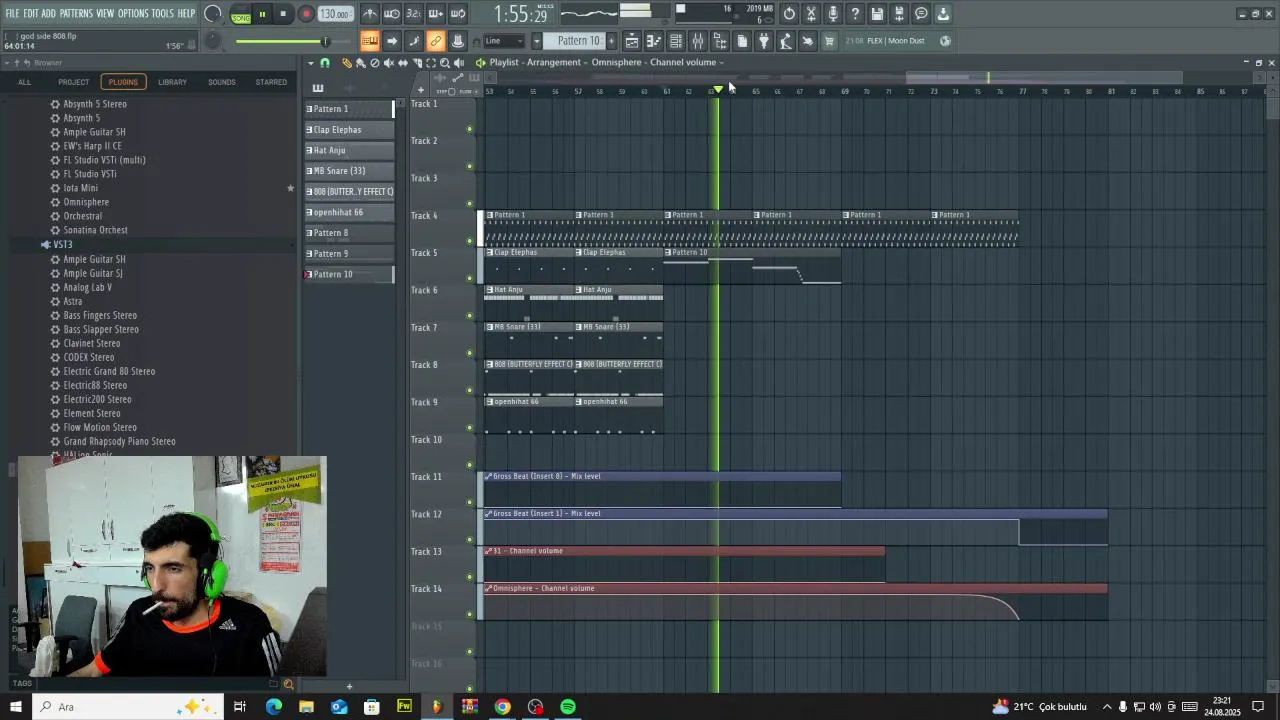This screenshot has height=720, width=1280.
Task: Mute Track 4 using its green dot
Action: pyautogui.click(x=469, y=241)
